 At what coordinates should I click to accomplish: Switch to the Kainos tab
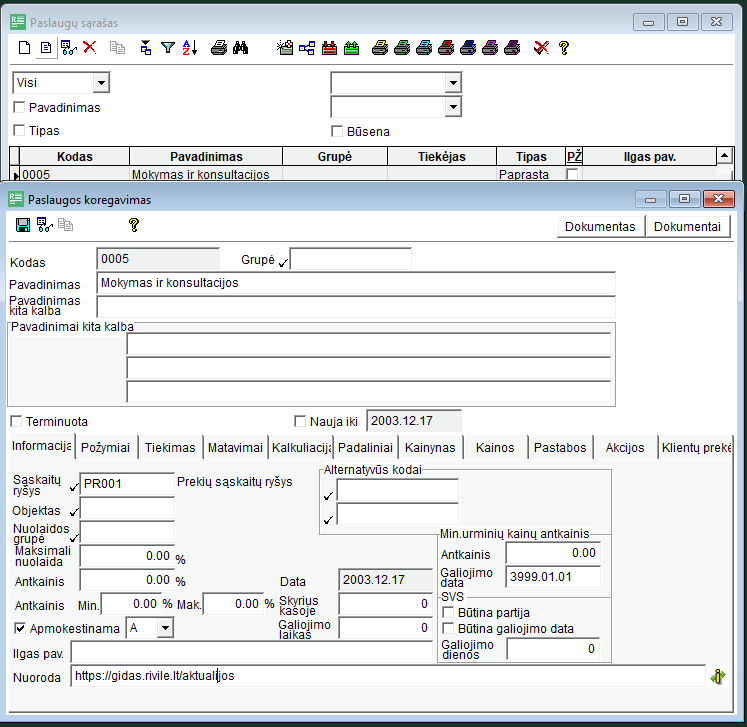tap(494, 447)
